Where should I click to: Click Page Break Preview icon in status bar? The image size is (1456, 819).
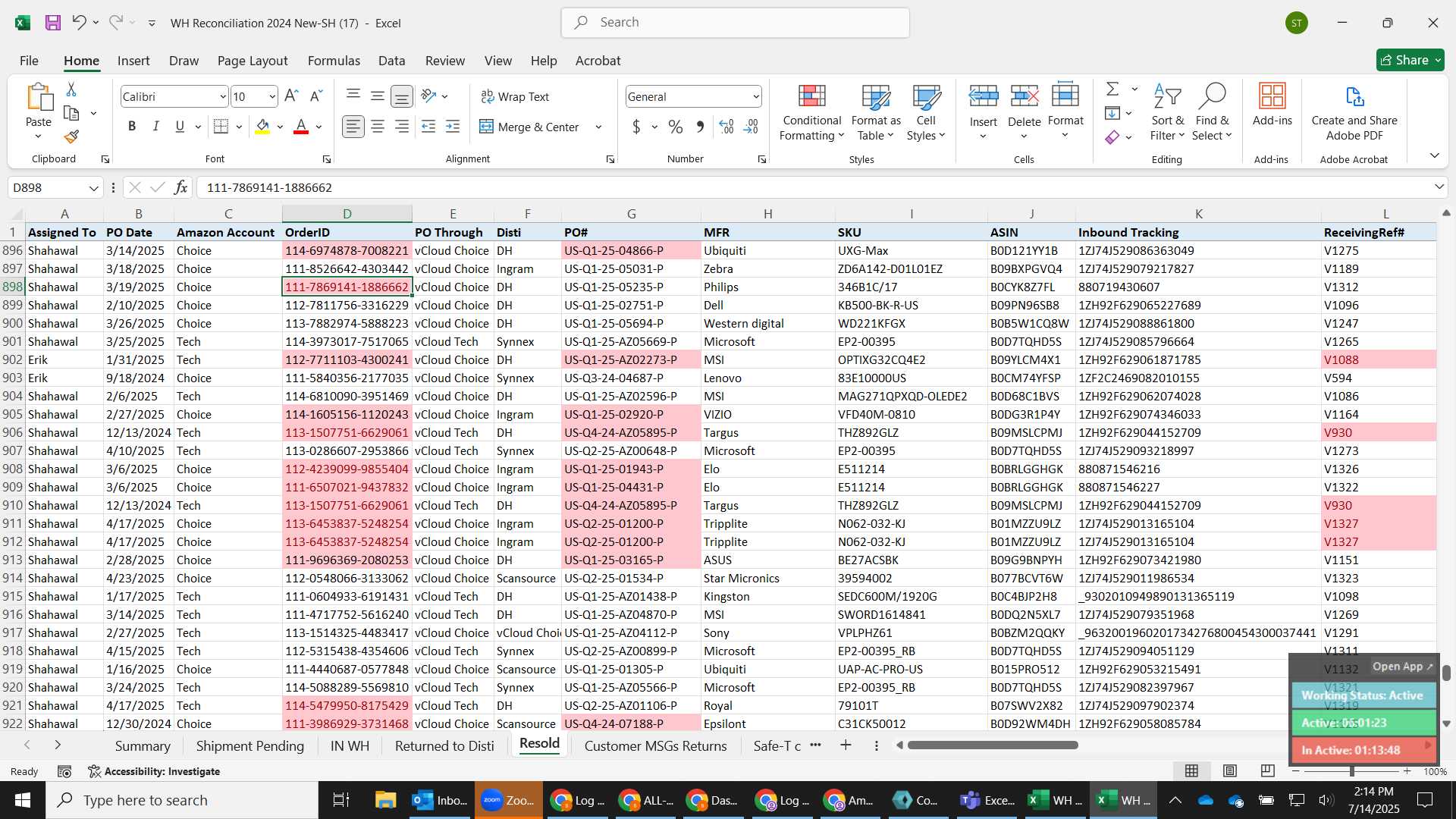click(x=1267, y=771)
